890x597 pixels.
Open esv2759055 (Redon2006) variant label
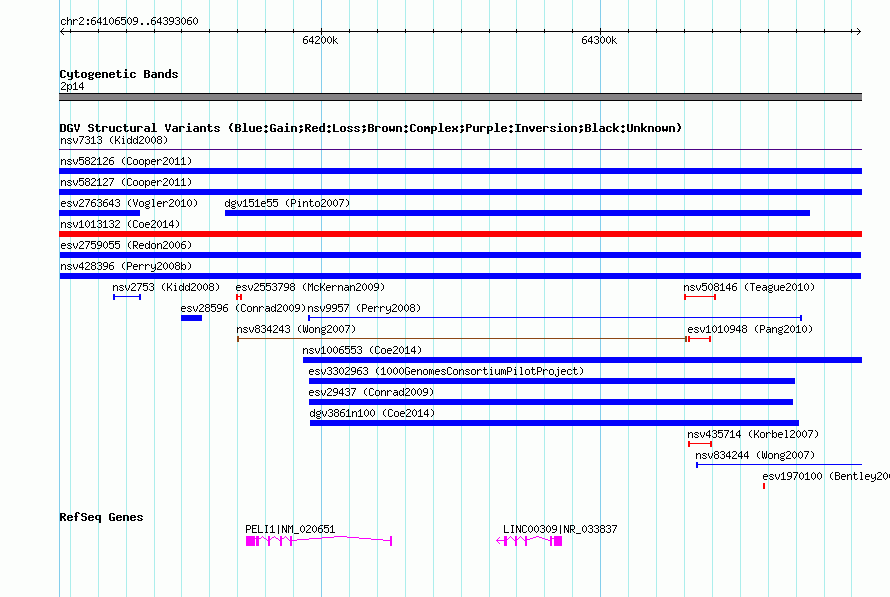point(126,245)
